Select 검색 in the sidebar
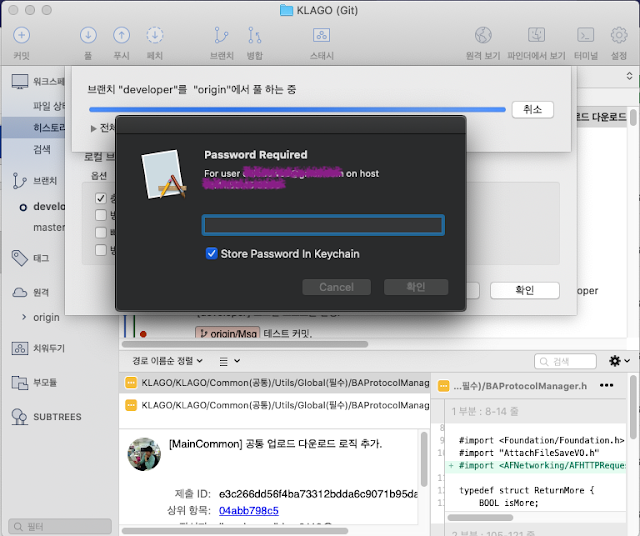The image size is (640, 536). (x=42, y=149)
